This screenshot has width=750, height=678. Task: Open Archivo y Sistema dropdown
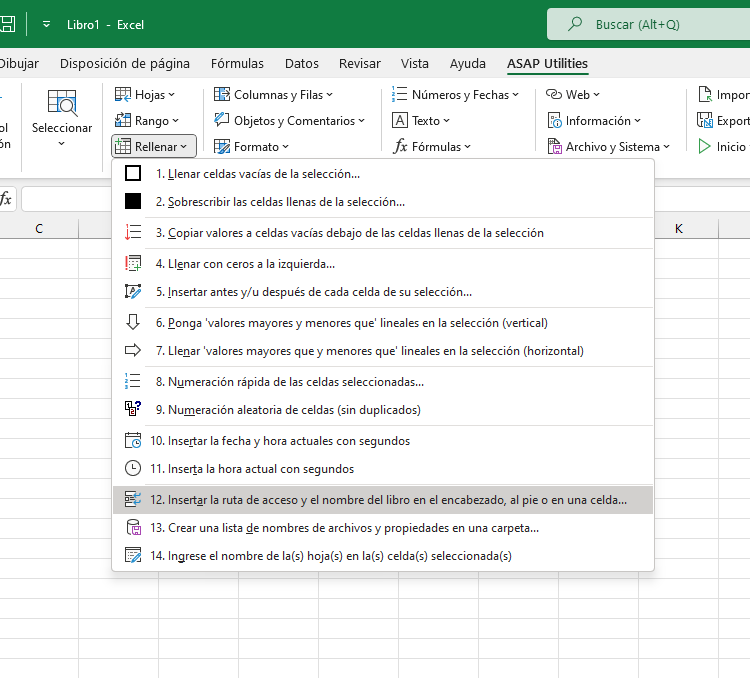click(x=608, y=146)
